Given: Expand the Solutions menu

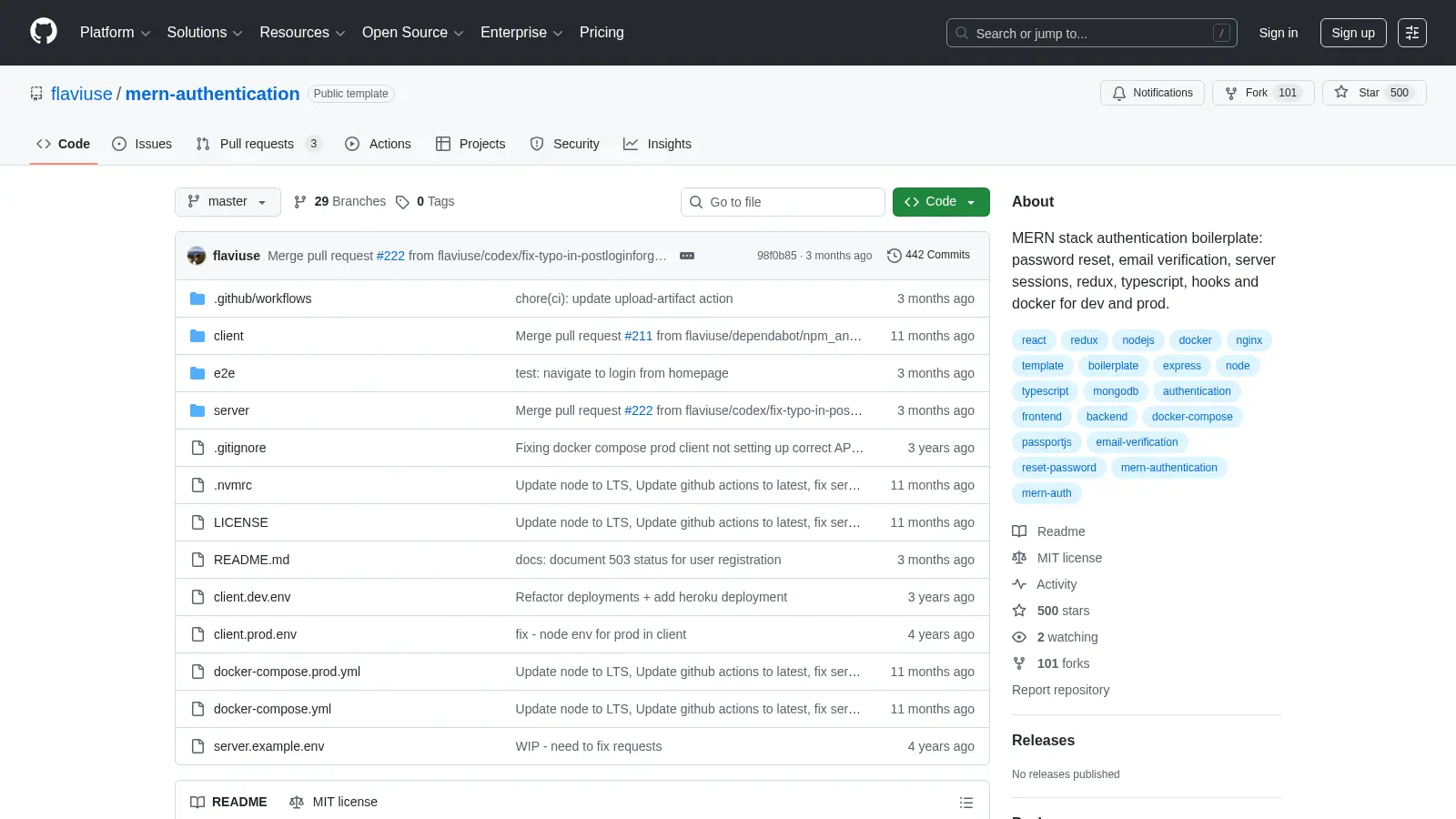Looking at the screenshot, I should (205, 33).
